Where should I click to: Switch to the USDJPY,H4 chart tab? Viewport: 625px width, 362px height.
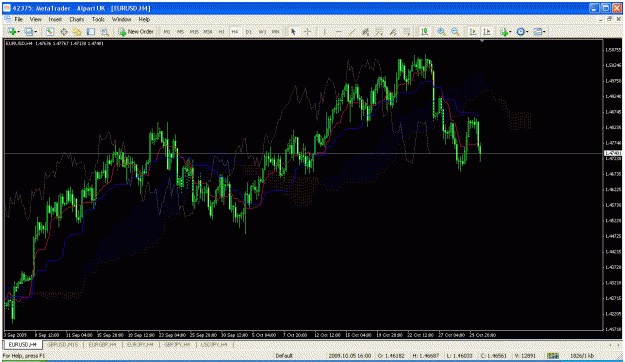[x=214, y=344]
